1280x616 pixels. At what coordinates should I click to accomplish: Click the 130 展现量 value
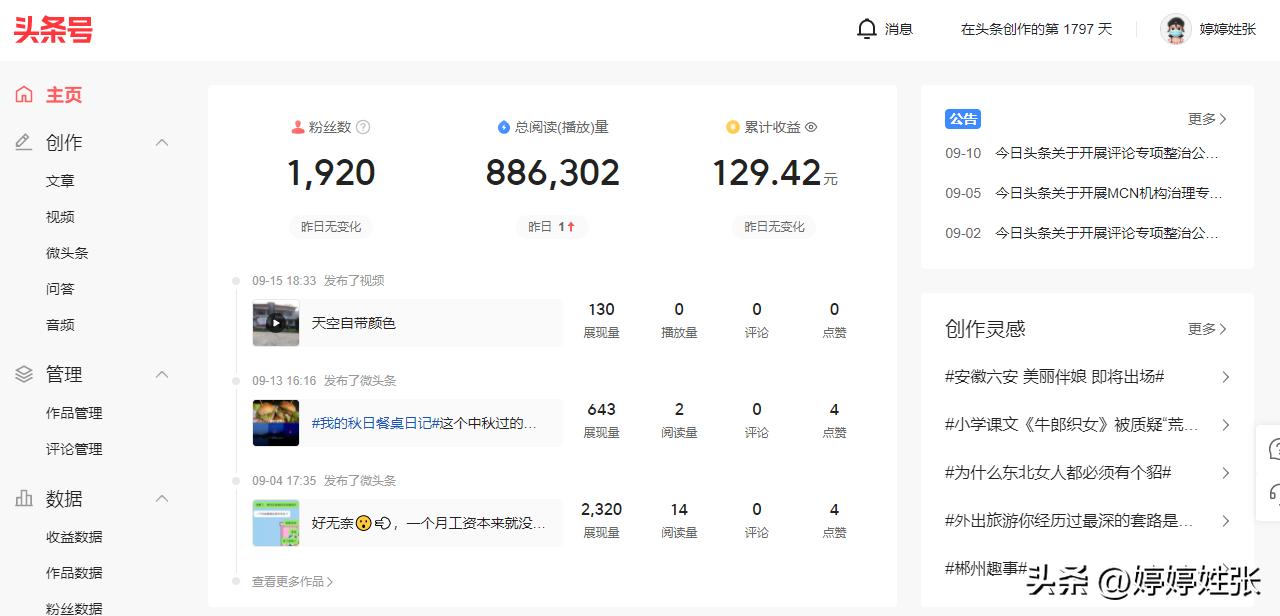pos(602,310)
